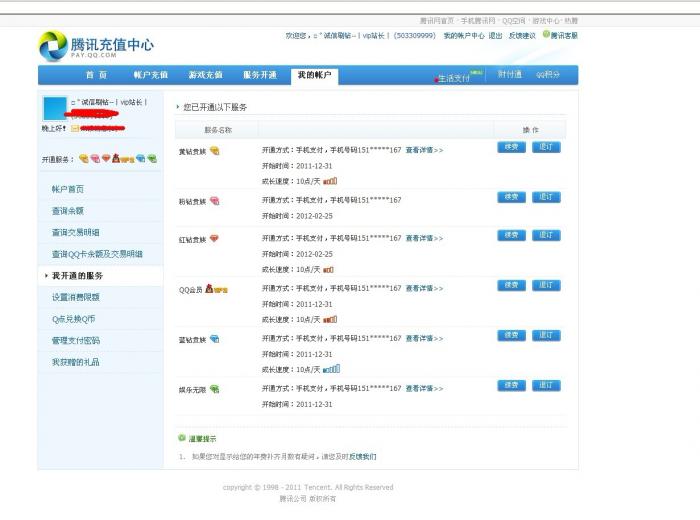Open the 帐户充值 nav tab
This screenshot has width=700, height=520.
point(151,75)
